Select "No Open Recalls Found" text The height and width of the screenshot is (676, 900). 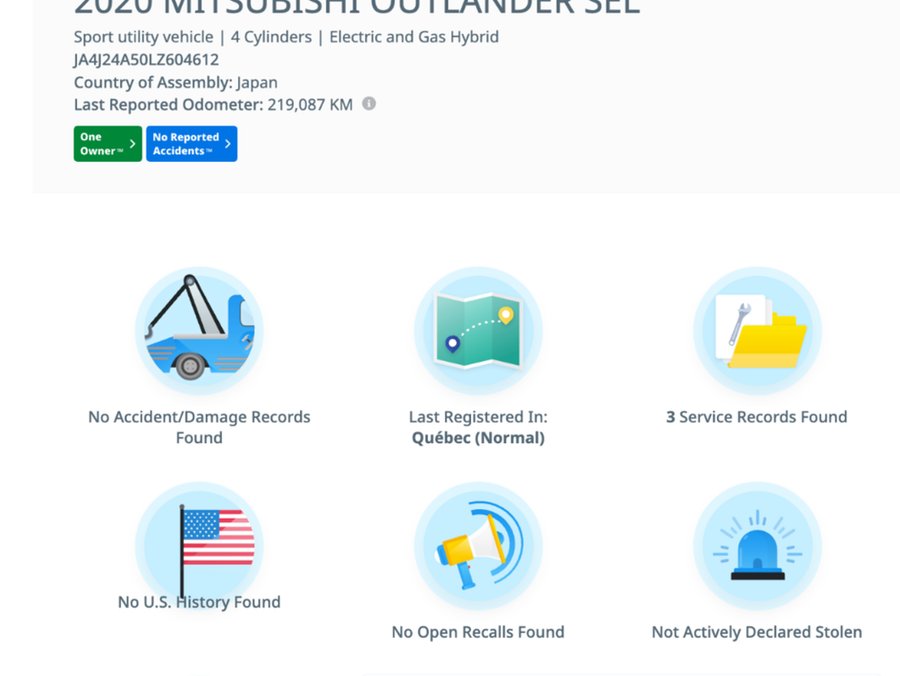click(x=478, y=632)
